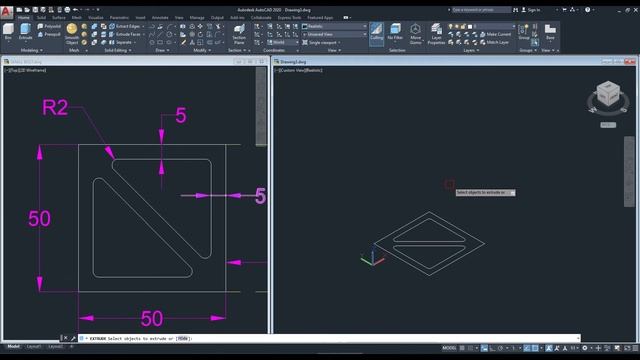Screen dimensions: 640x360
Task: Close the command line with X icon
Action: 65,338
